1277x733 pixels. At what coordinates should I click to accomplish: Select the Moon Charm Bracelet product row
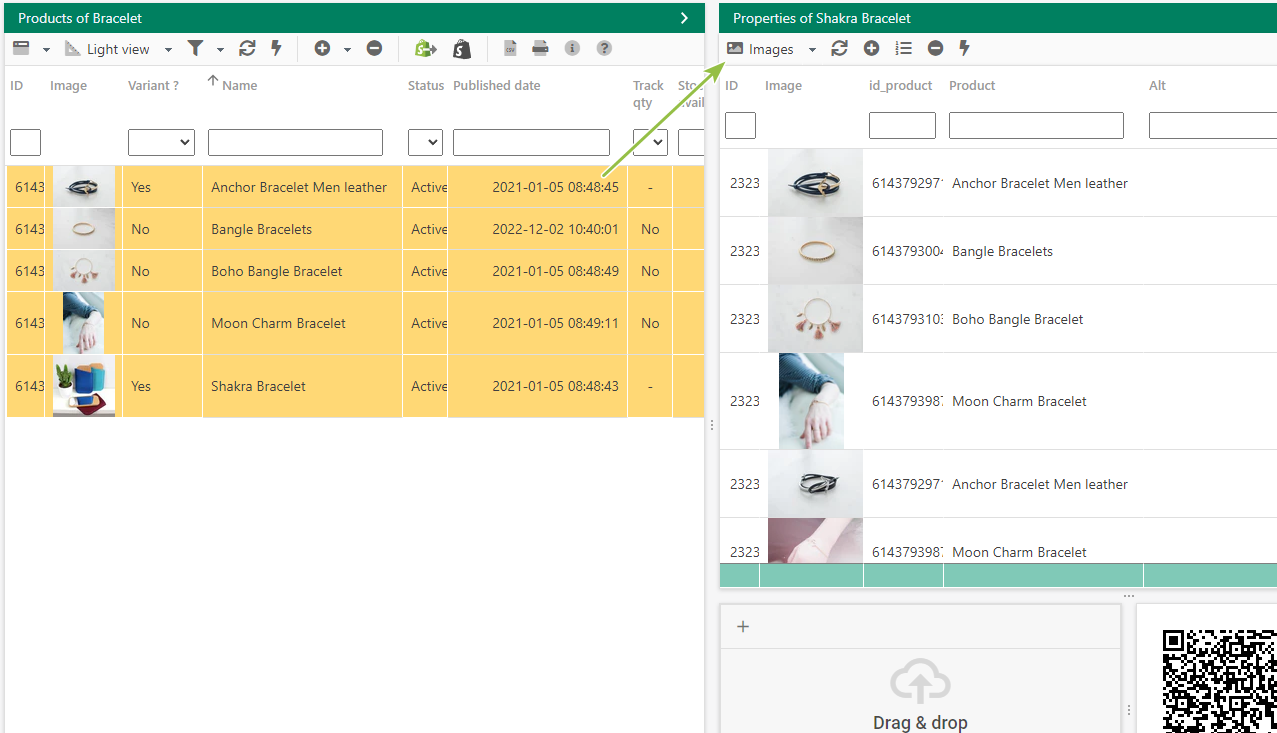tap(355, 323)
